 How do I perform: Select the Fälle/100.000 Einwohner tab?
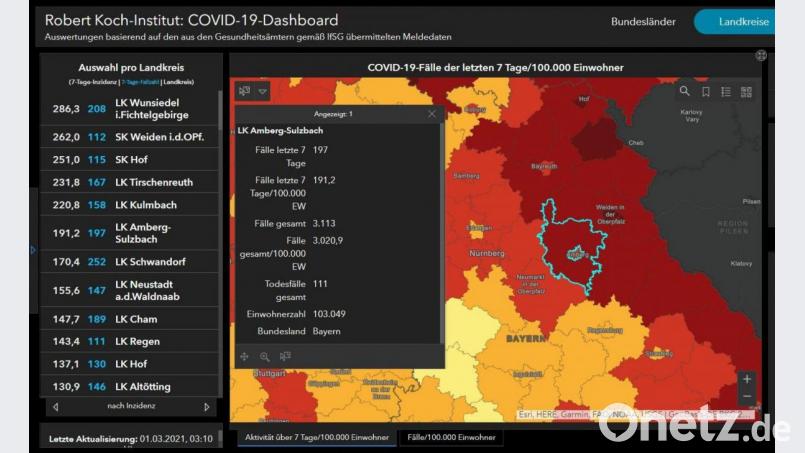click(451, 438)
